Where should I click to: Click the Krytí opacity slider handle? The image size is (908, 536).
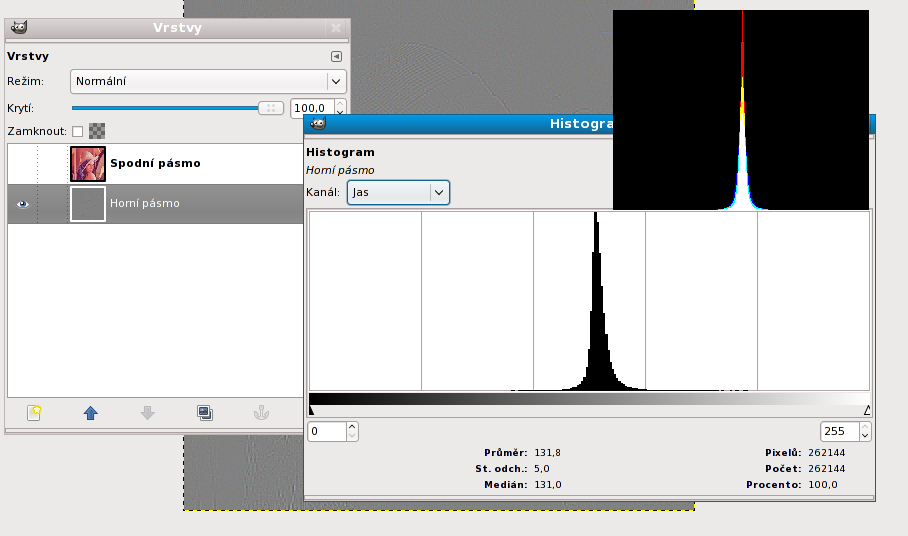tap(270, 108)
